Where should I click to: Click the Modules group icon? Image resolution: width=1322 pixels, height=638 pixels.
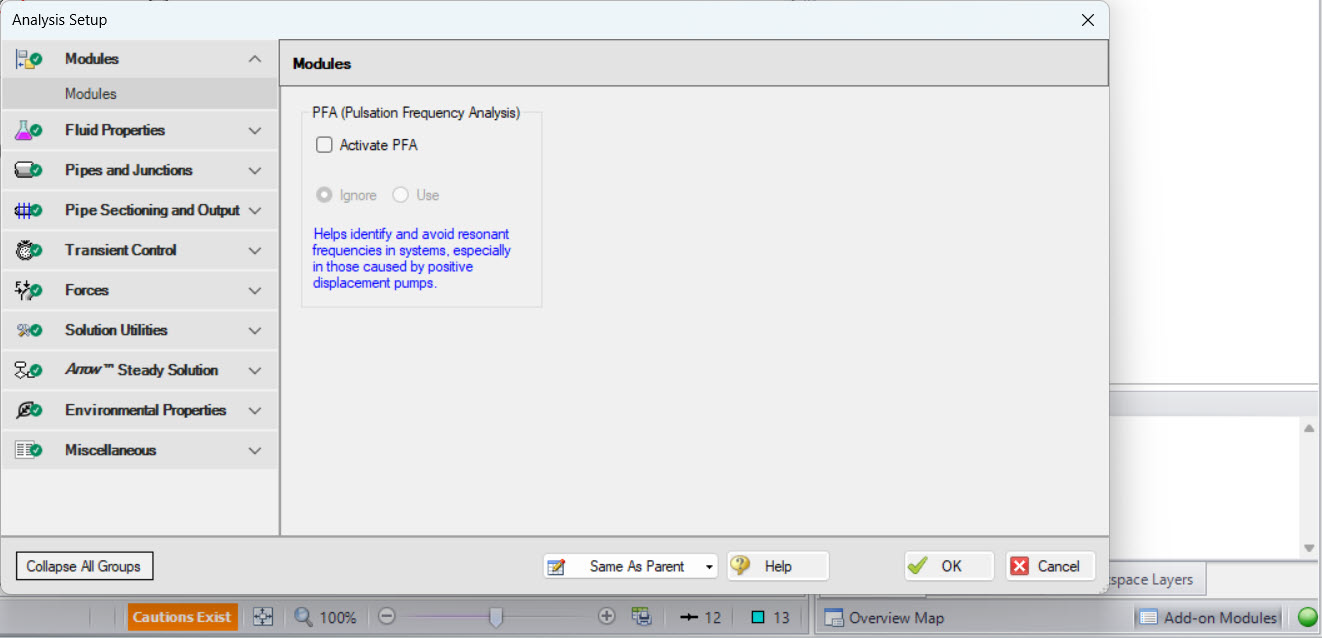(x=28, y=59)
